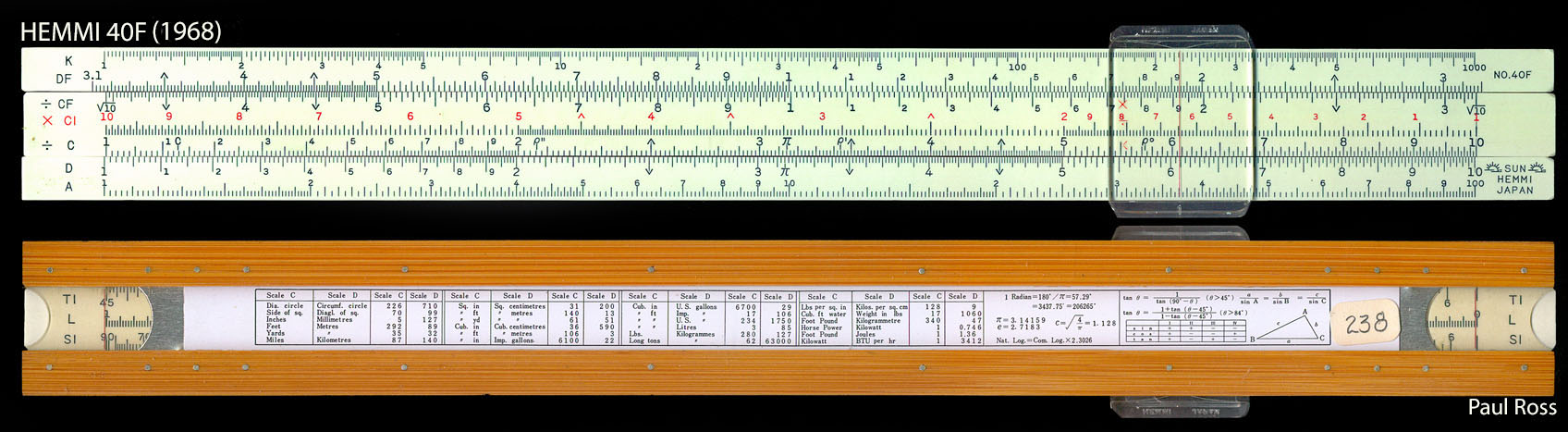Click the "e=2.7183" constant
The height and width of the screenshot is (432, 1568).
[1018, 327]
